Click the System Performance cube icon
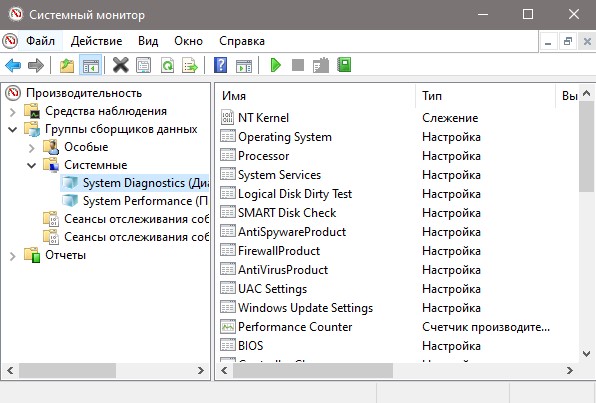 click(70, 200)
